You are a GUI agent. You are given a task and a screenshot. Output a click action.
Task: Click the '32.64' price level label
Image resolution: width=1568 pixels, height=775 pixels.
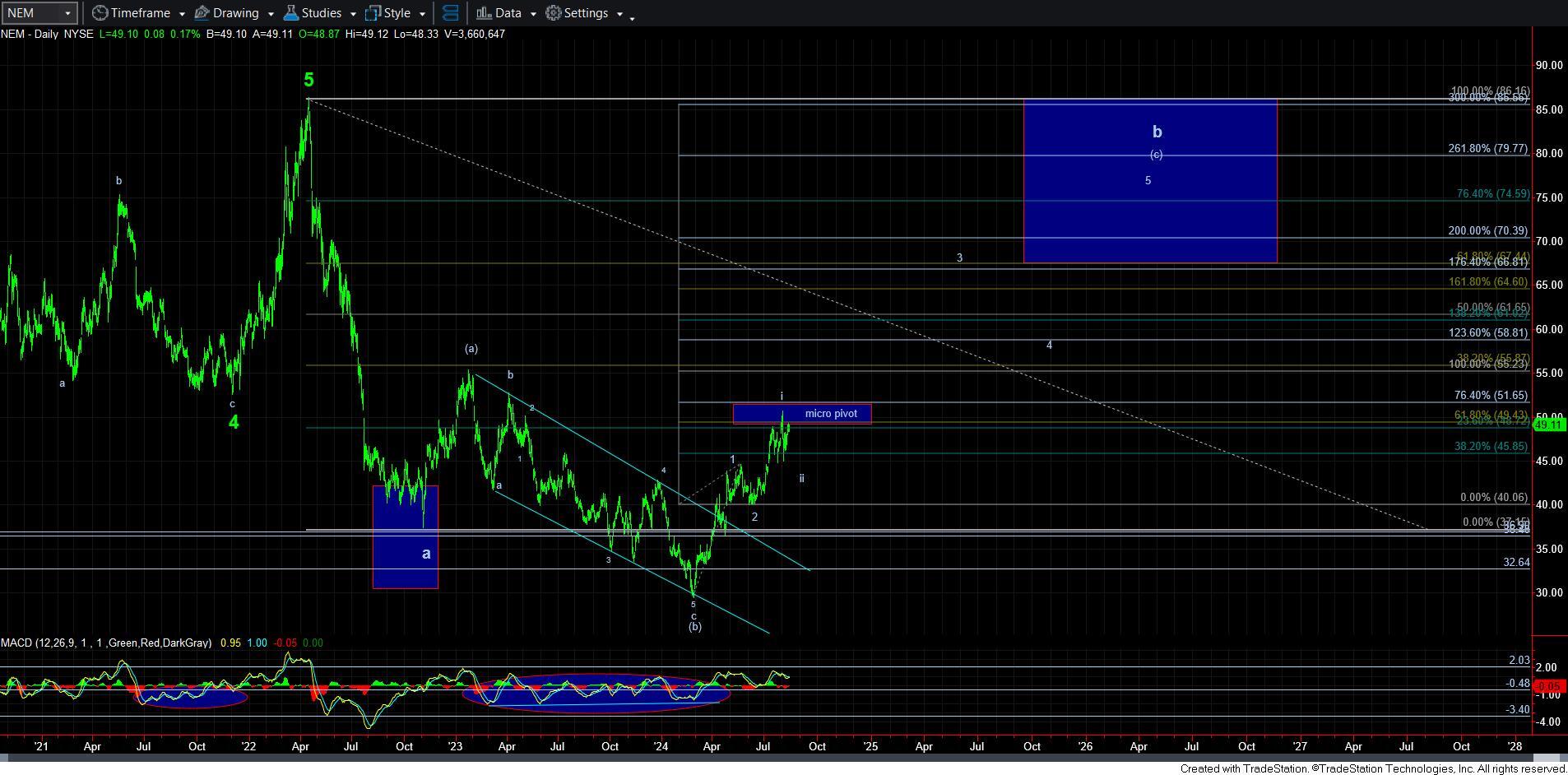[1516, 563]
